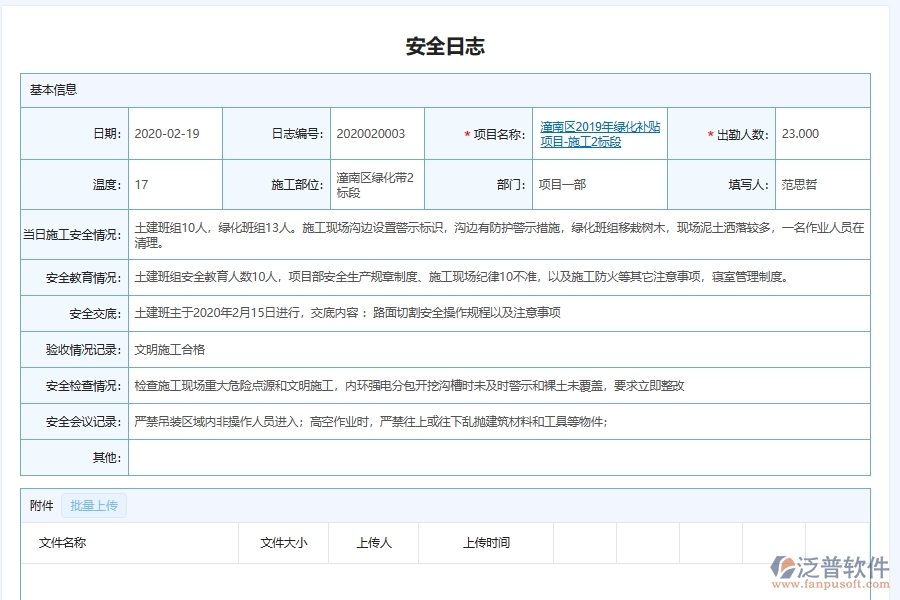Click the 安全教育情况 text field
900x600 pixels.
point(500,277)
